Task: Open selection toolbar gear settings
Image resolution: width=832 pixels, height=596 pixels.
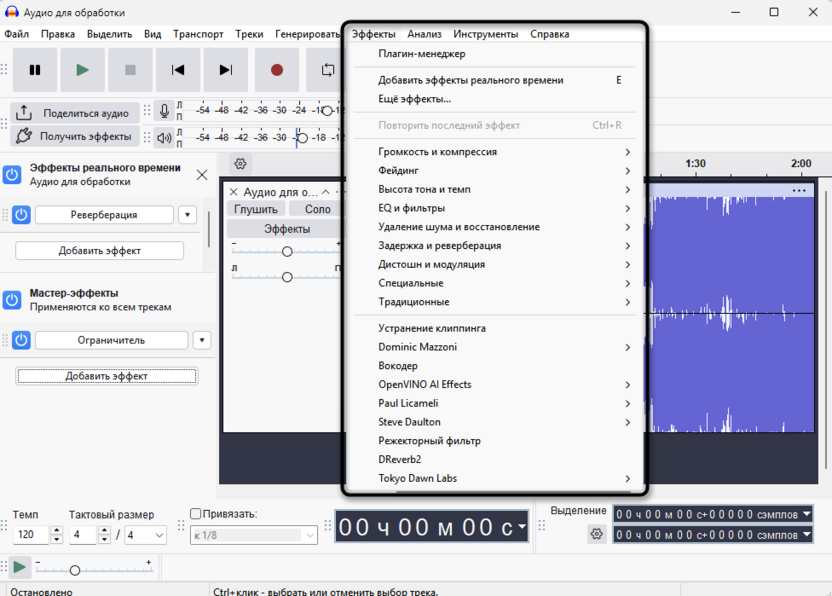Action: (597, 534)
